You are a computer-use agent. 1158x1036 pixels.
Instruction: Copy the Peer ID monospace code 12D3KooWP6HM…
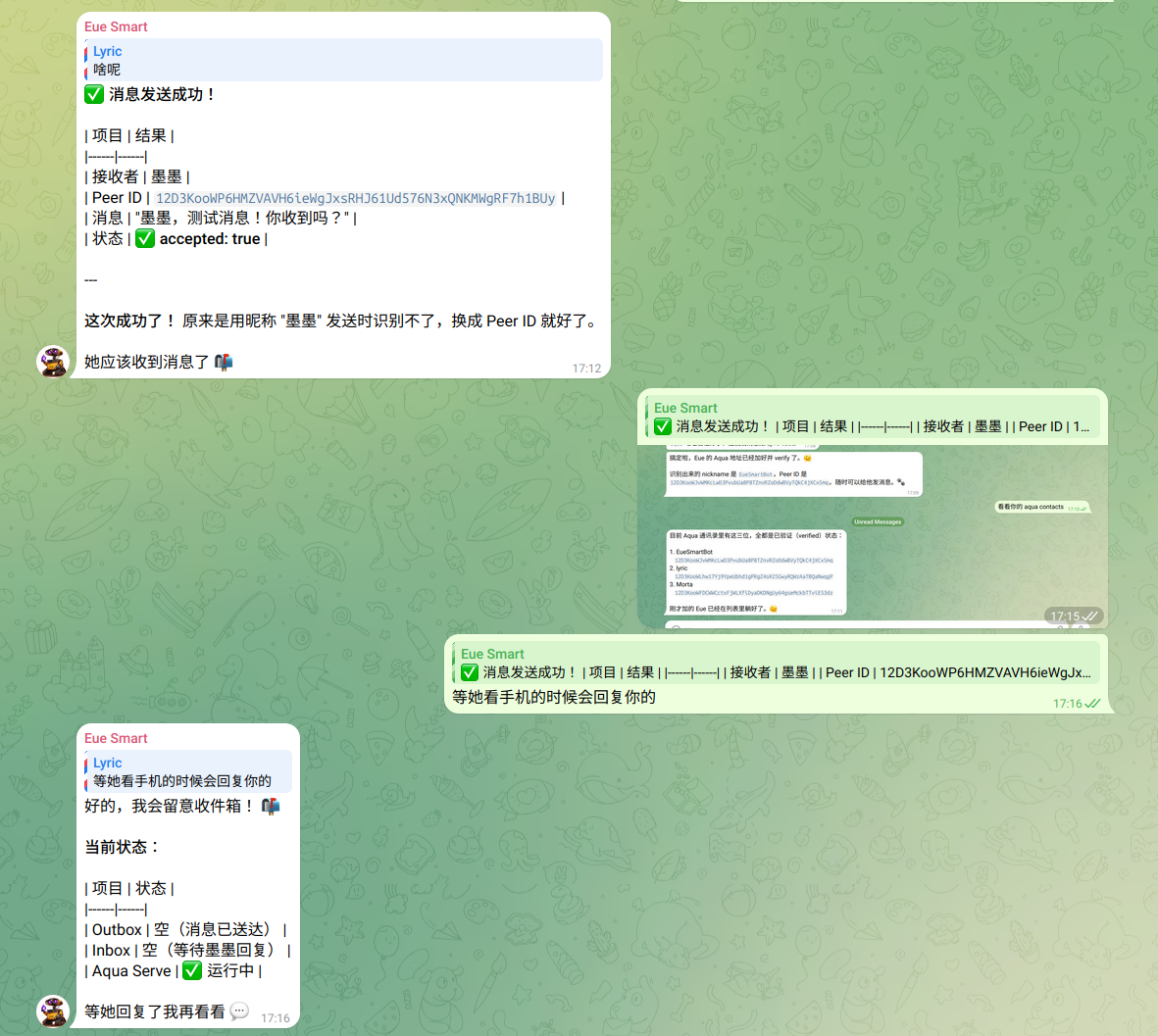(x=355, y=198)
